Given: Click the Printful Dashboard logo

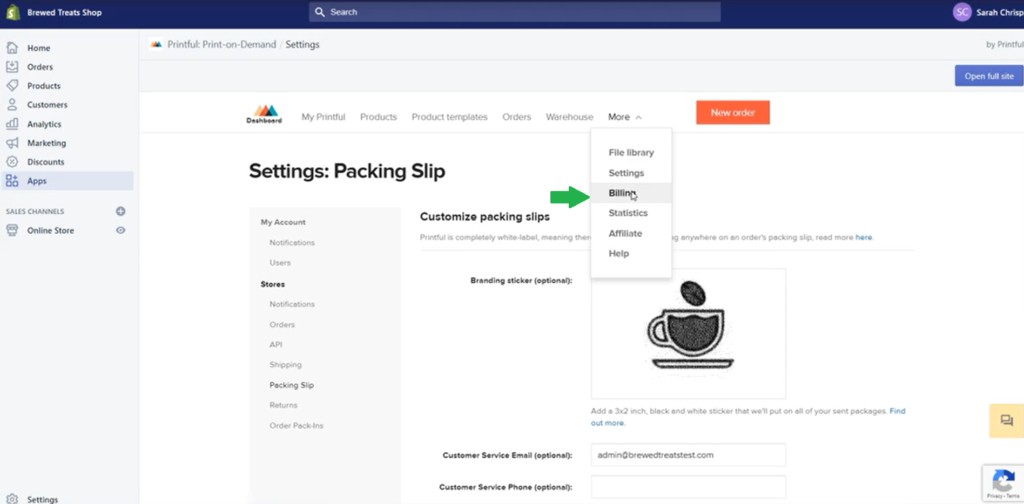Looking at the screenshot, I should click(264, 114).
